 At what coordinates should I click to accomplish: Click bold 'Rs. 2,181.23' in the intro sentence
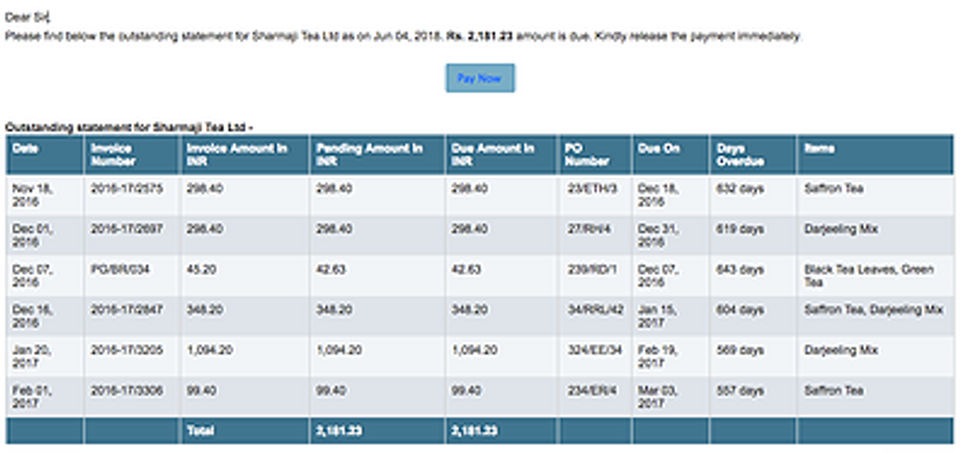pyautogui.click(x=479, y=37)
